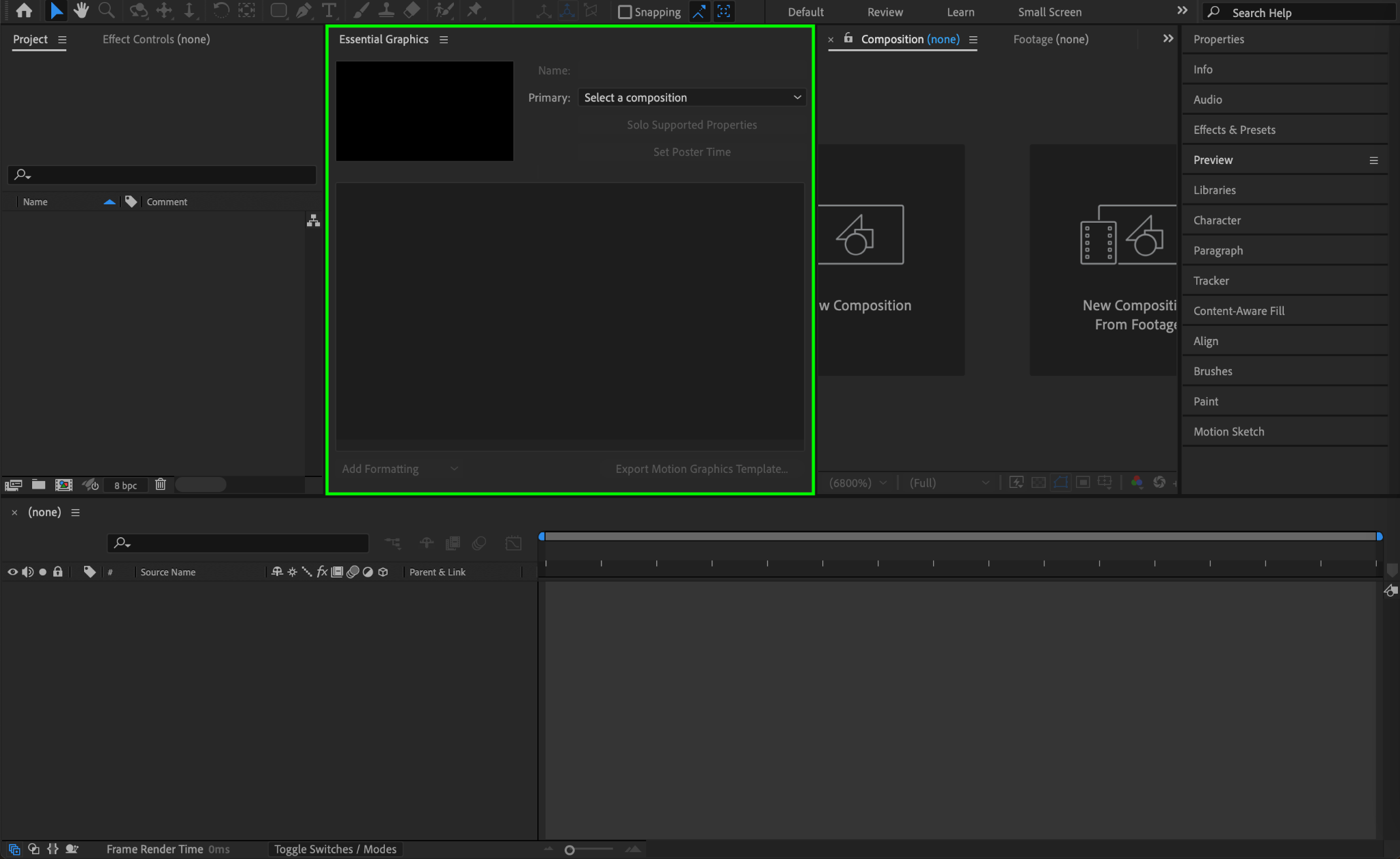Toggle the video eye column switch
The image size is (1400, 859).
[x=12, y=572]
